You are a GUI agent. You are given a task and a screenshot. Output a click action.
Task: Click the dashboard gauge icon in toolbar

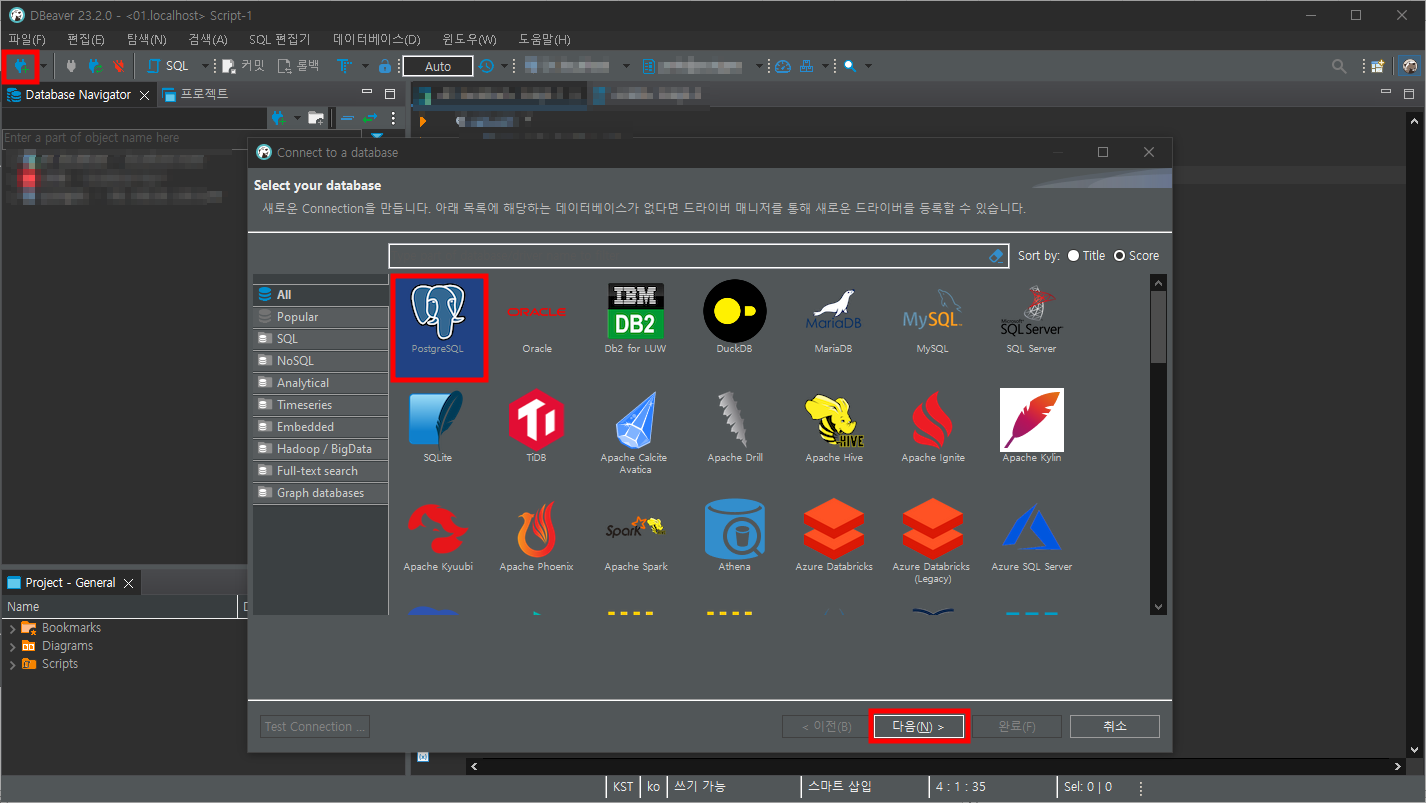(x=783, y=66)
